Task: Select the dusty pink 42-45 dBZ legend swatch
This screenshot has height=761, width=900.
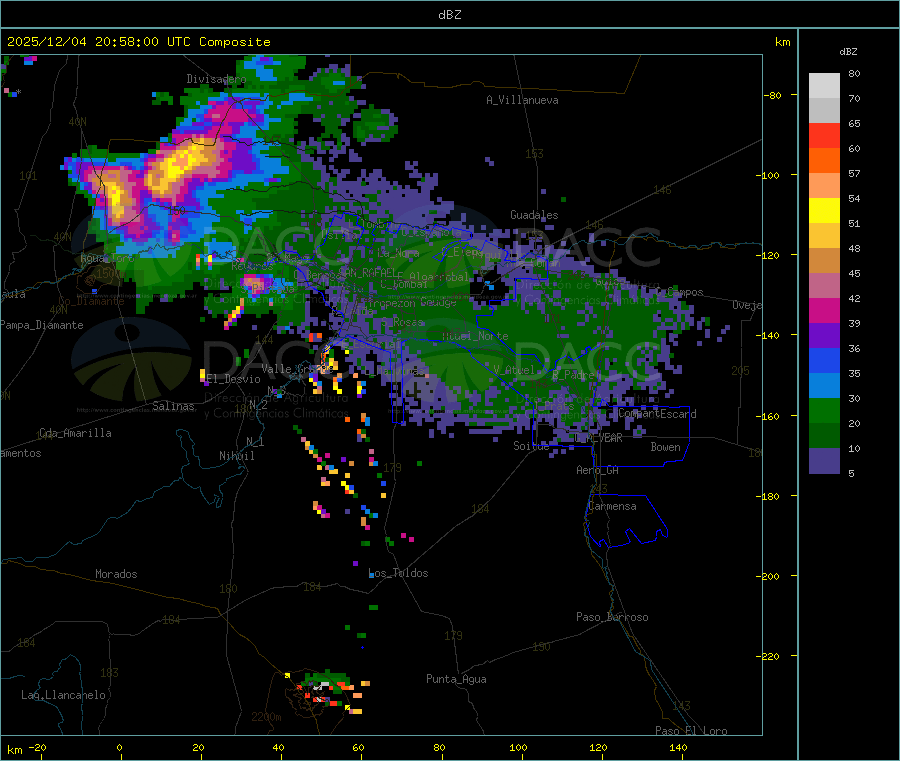Action: pyautogui.click(x=824, y=285)
